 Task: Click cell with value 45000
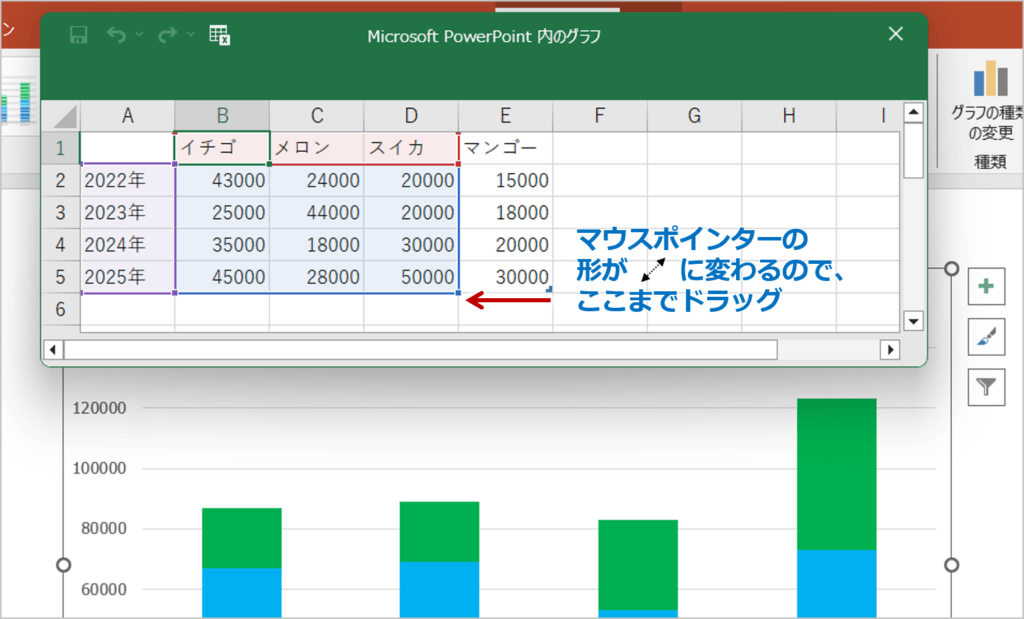coord(222,277)
